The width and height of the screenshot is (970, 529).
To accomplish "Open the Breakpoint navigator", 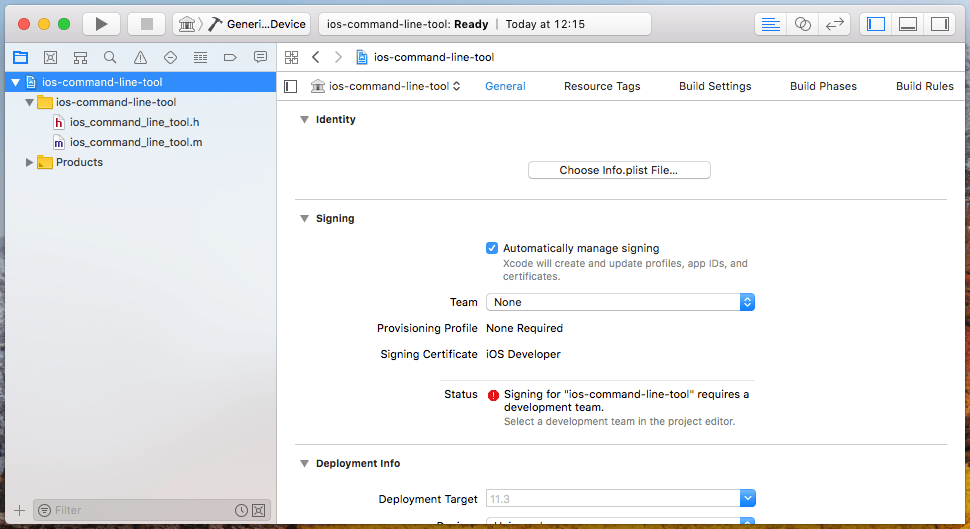I will (230, 58).
